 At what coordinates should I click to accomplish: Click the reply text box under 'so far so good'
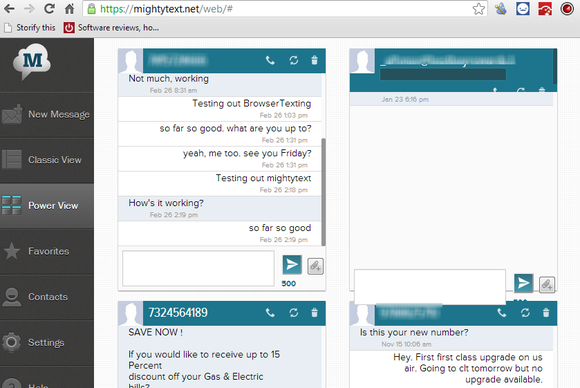(198, 268)
